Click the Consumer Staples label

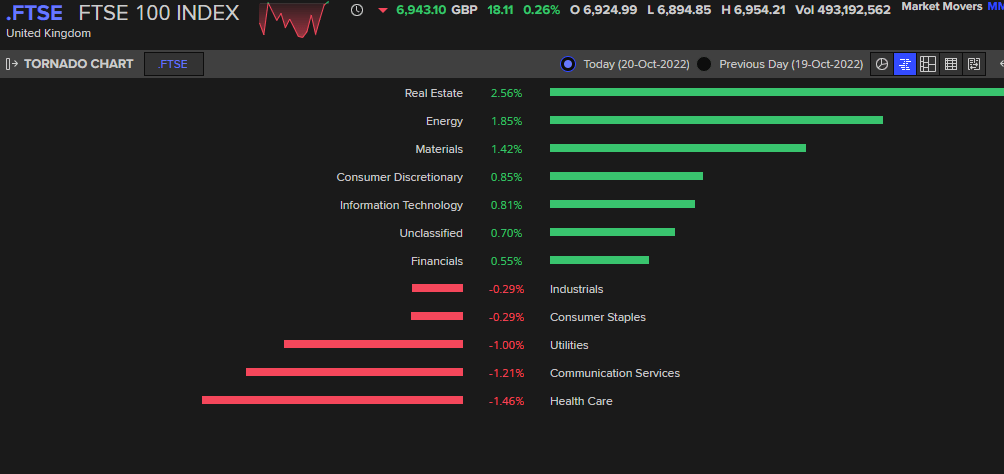(x=598, y=317)
